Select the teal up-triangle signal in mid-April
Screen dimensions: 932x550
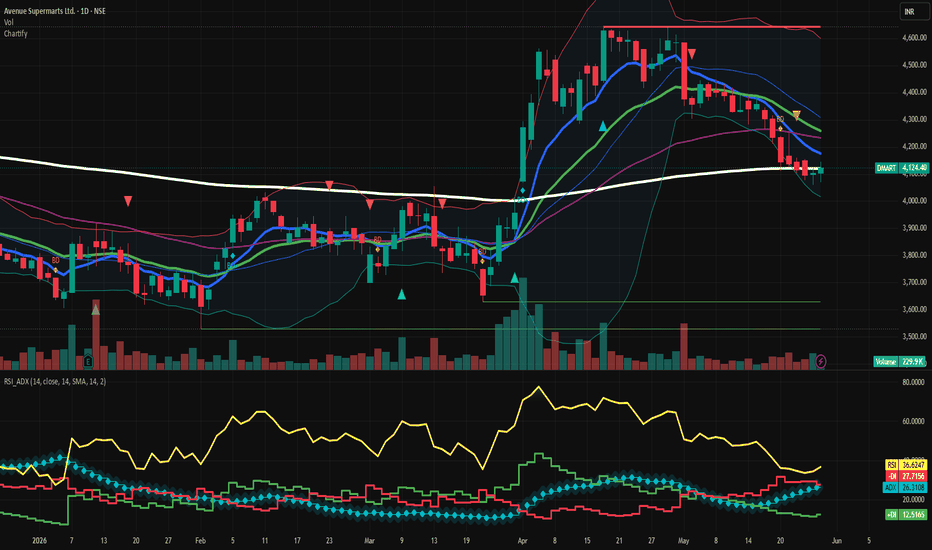pyautogui.click(x=603, y=126)
